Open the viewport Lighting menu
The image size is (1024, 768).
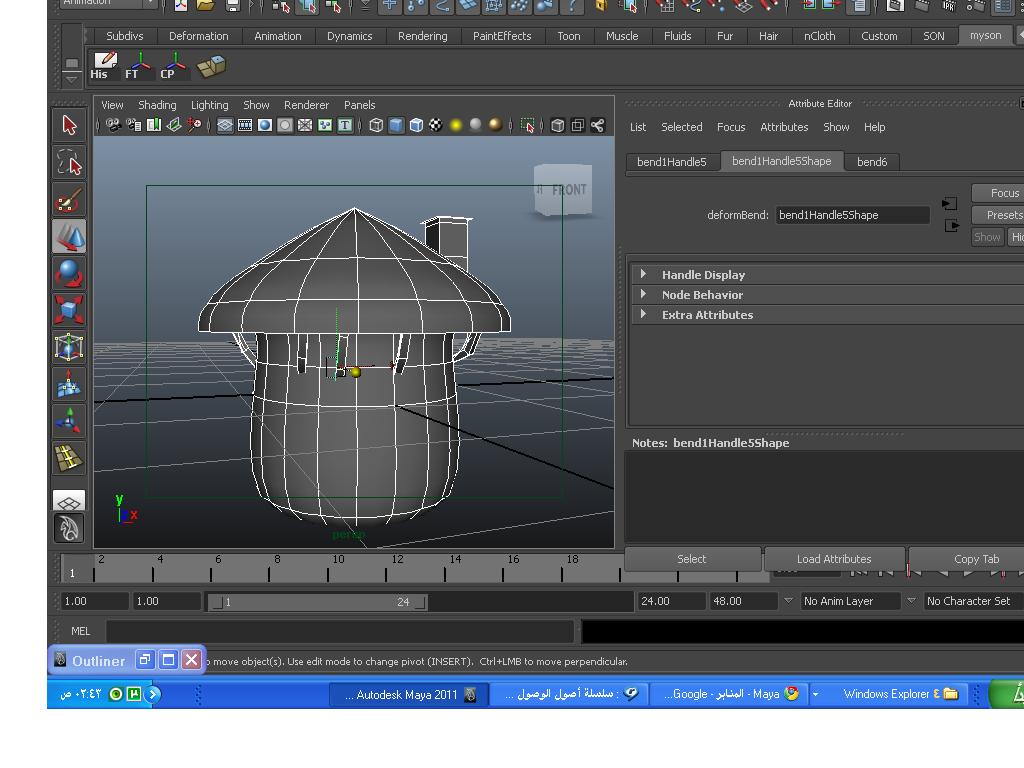coord(210,105)
